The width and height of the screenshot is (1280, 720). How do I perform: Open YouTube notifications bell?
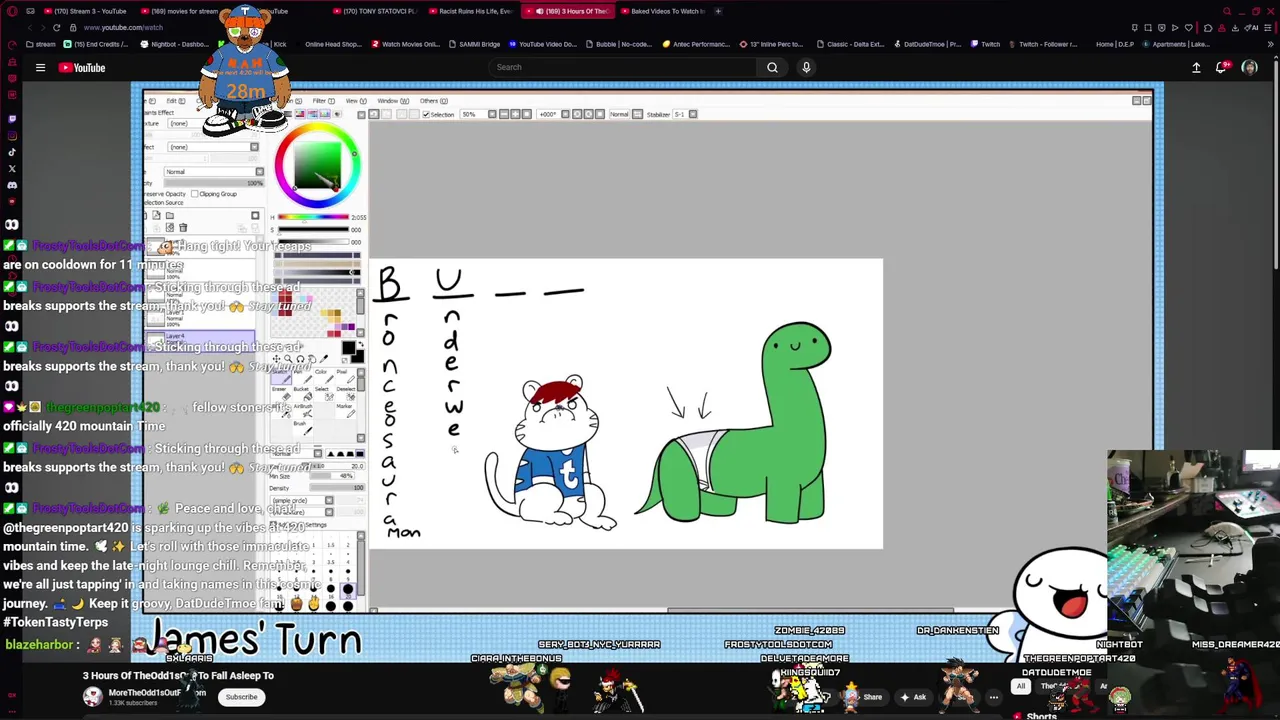(x=1222, y=67)
